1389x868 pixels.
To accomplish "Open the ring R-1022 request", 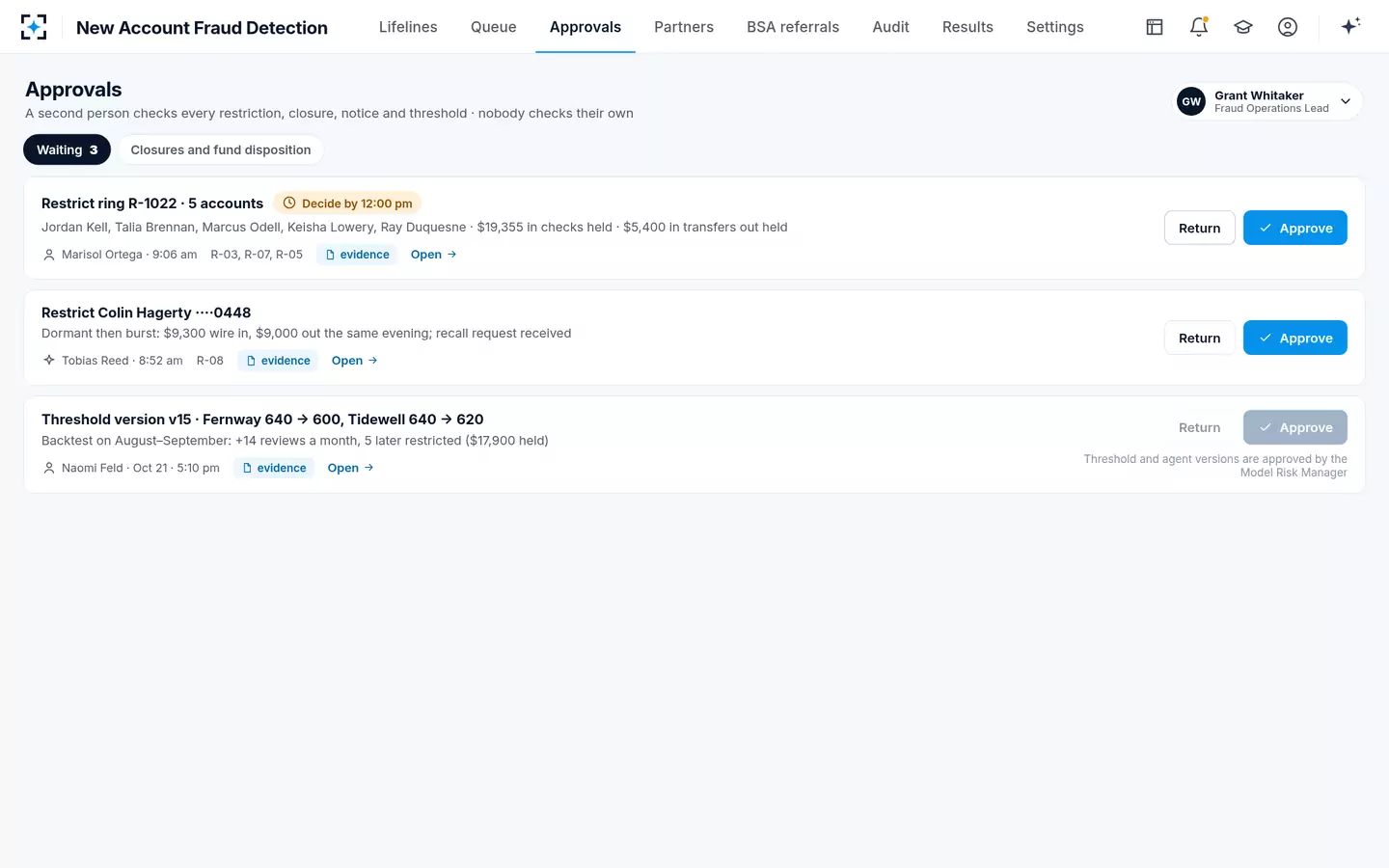I will pyautogui.click(x=434, y=255).
